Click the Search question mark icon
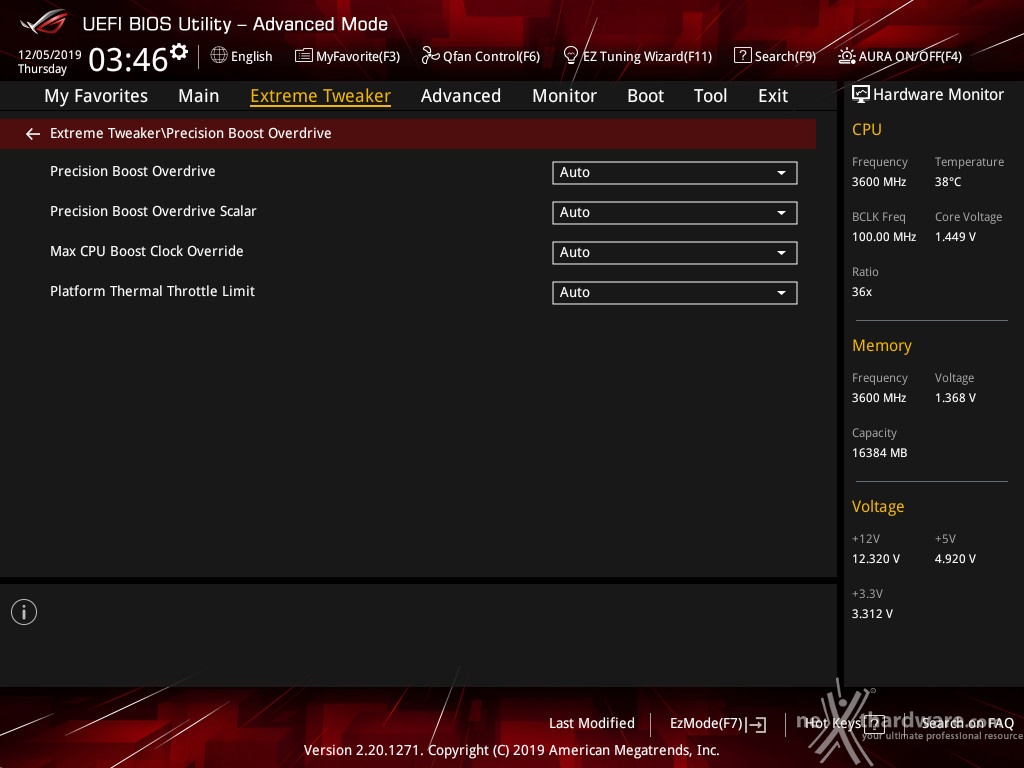1024x768 pixels. (743, 55)
